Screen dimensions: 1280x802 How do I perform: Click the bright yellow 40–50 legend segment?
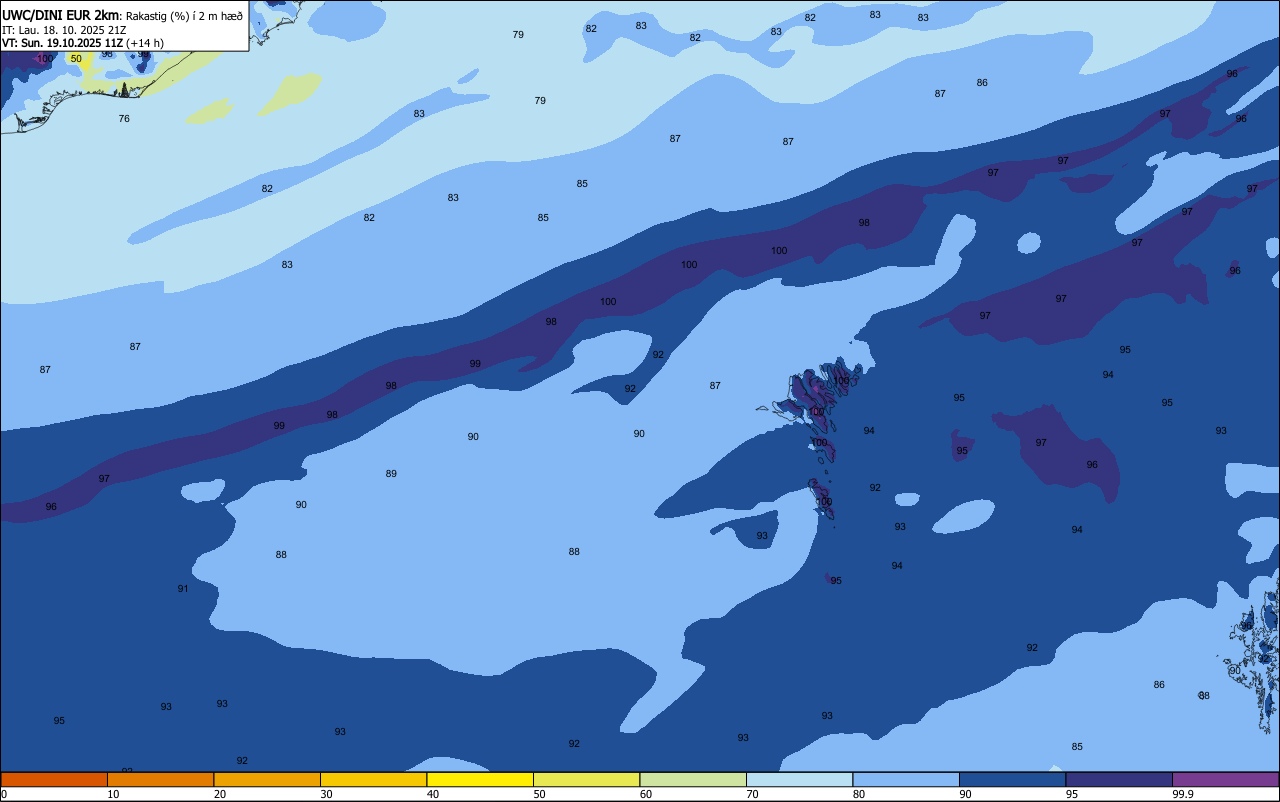[480, 779]
